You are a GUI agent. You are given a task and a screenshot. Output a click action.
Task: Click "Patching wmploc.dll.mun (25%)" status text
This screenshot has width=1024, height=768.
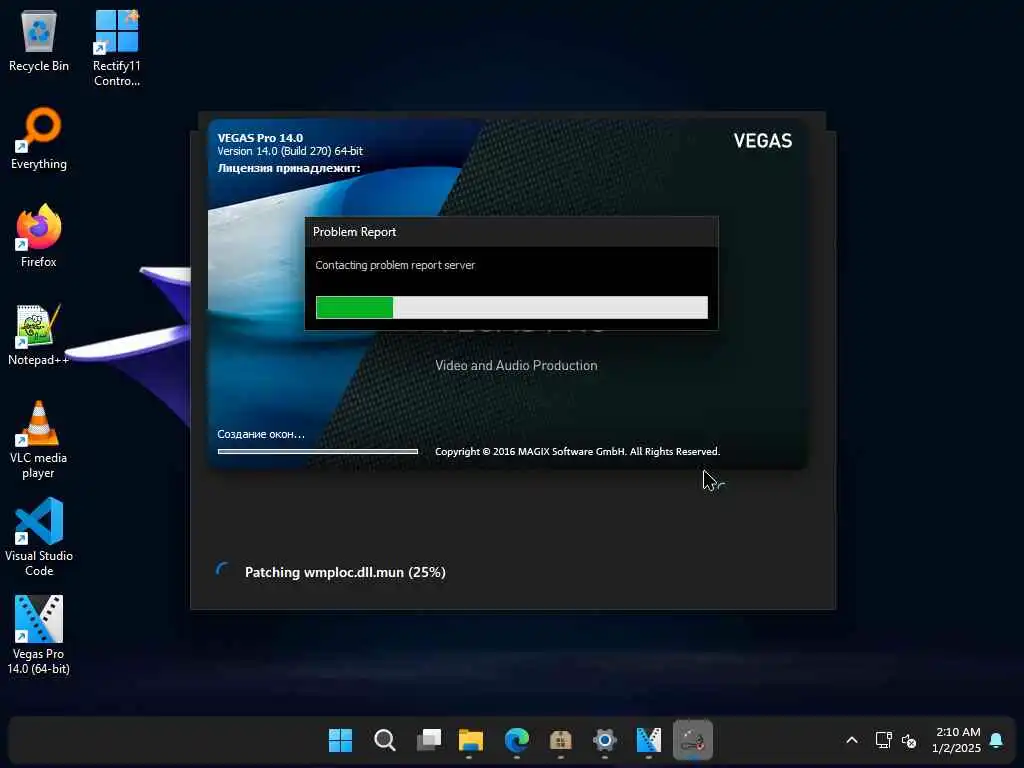point(345,572)
